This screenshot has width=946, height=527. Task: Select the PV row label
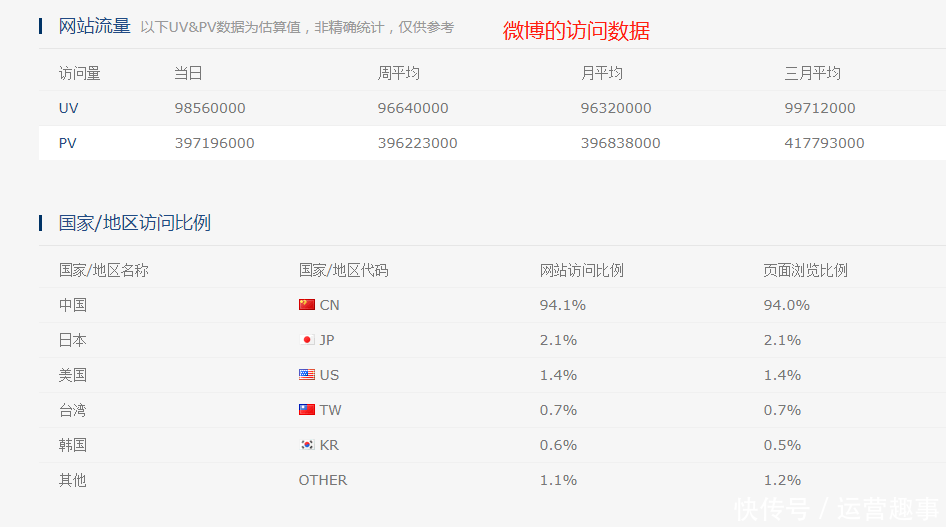click(68, 143)
